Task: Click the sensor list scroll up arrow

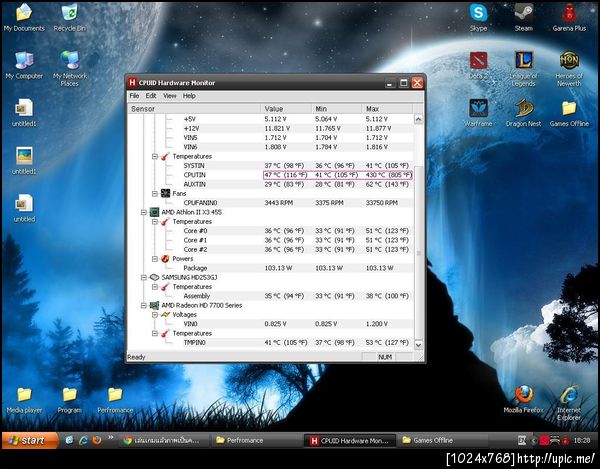Action: [418, 119]
